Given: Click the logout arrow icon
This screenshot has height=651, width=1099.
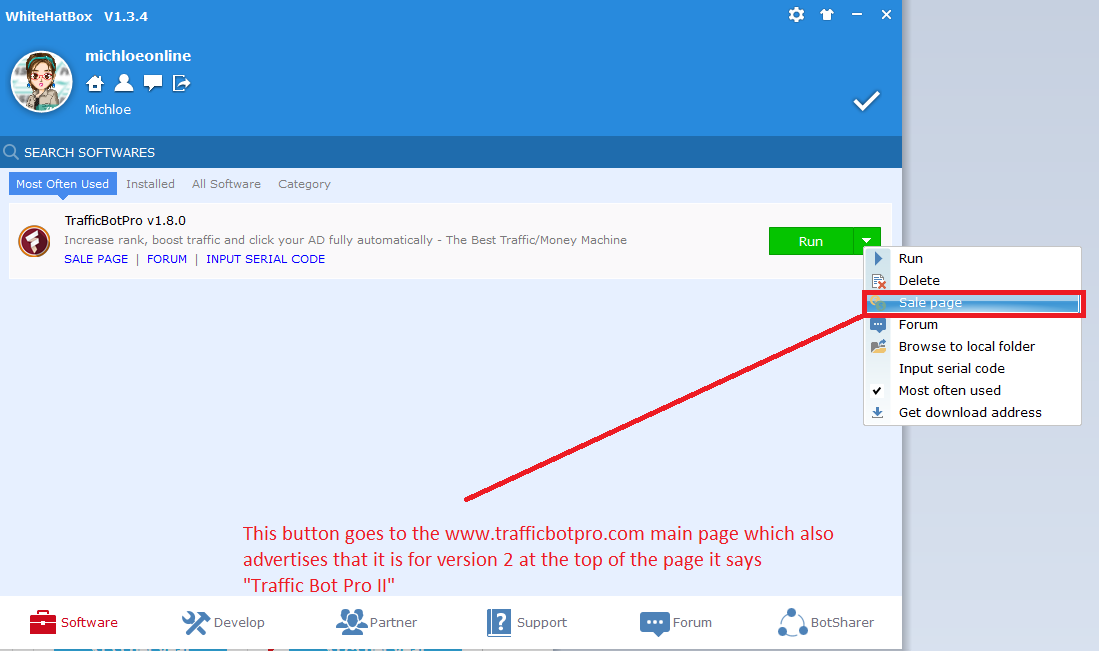Looking at the screenshot, I should pos(181,83).
